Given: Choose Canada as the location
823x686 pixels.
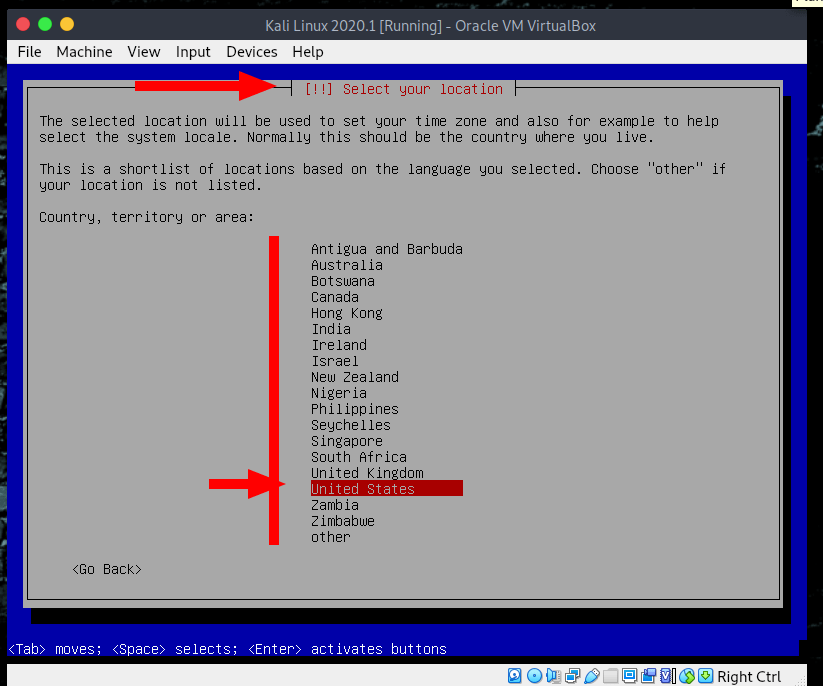Looking at the screenshot, I should coord(335,297).
